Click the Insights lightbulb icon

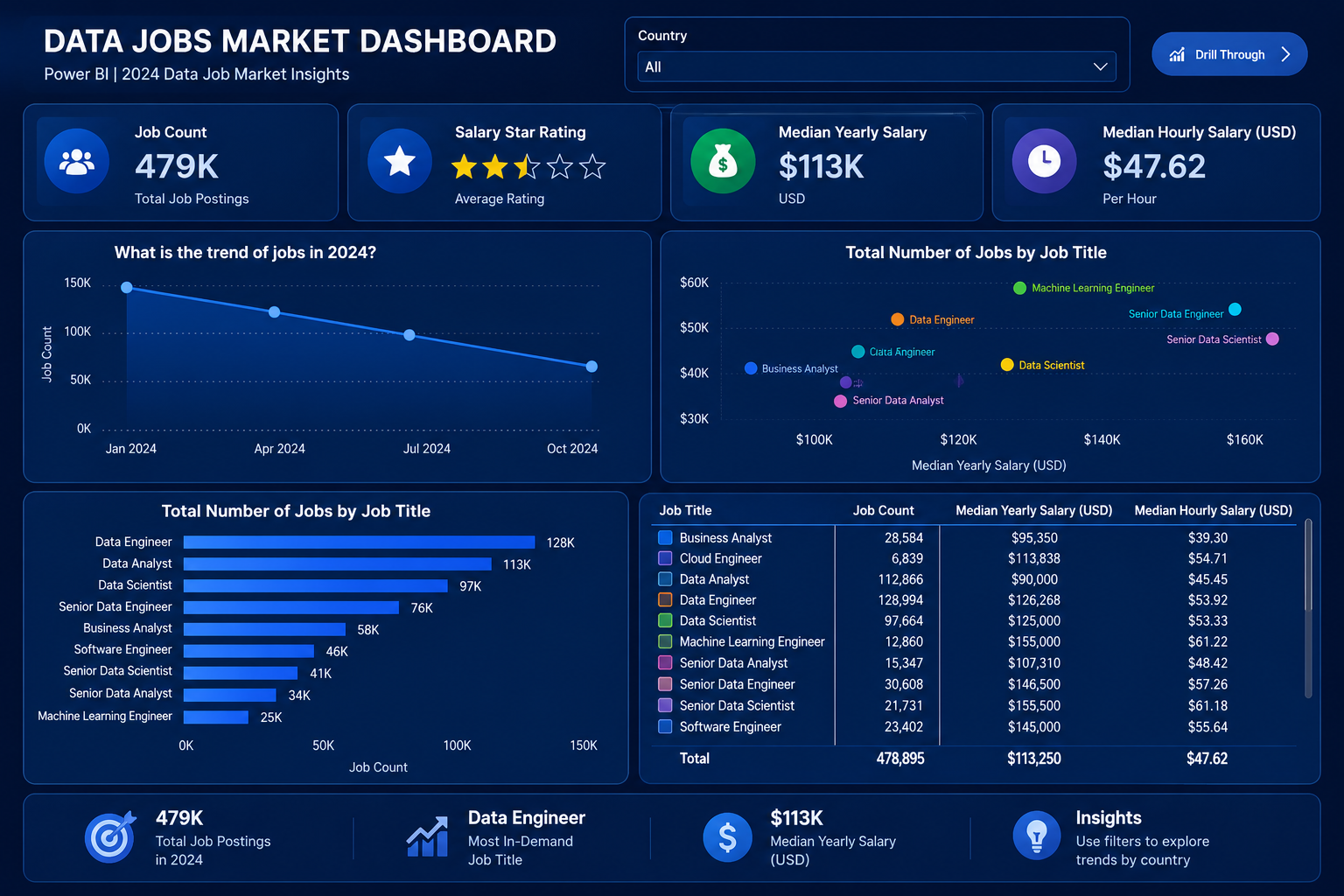[1037, 836]
